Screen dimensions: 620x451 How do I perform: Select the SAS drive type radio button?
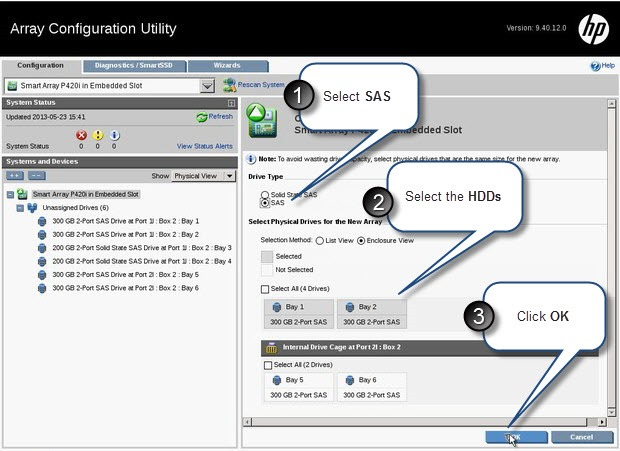tap(265, 203)
